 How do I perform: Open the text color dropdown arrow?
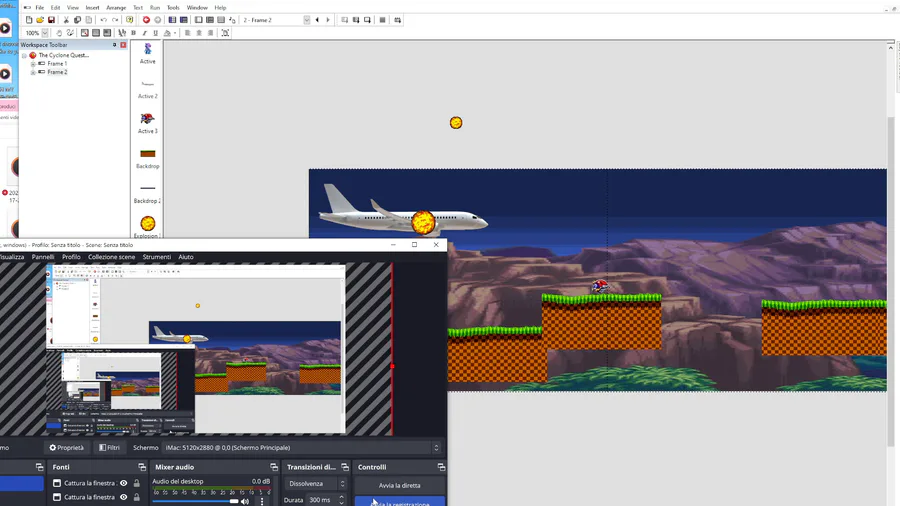coord(175,33)
